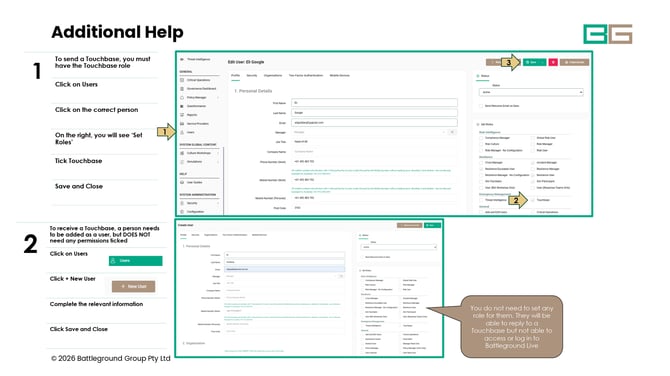The image size is (670, 376).
Task: Tick Risk User role in Edit User
Action: click(533, 150)
